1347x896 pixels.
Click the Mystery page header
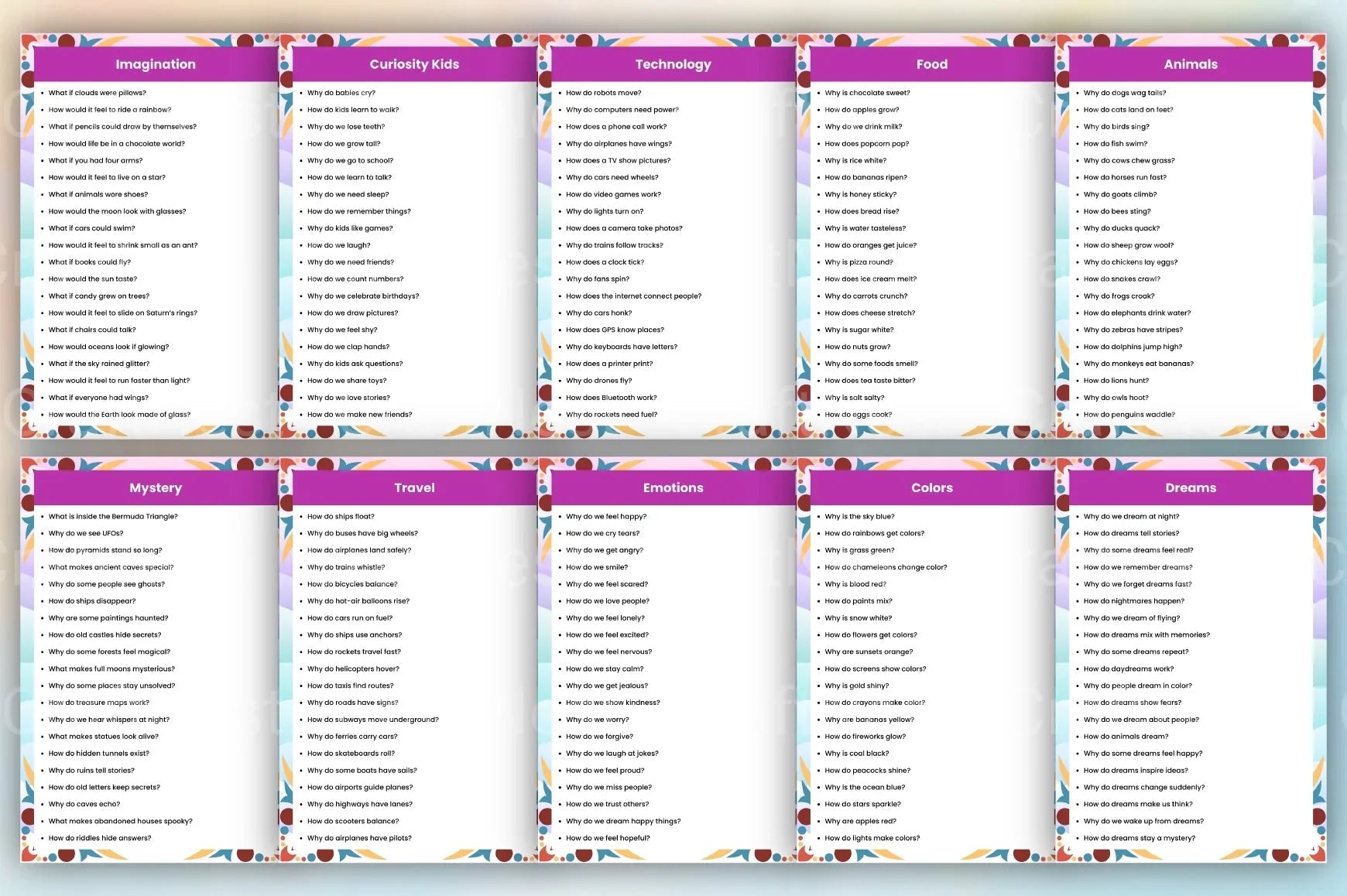pyautogui.click(x=156, y=487)
